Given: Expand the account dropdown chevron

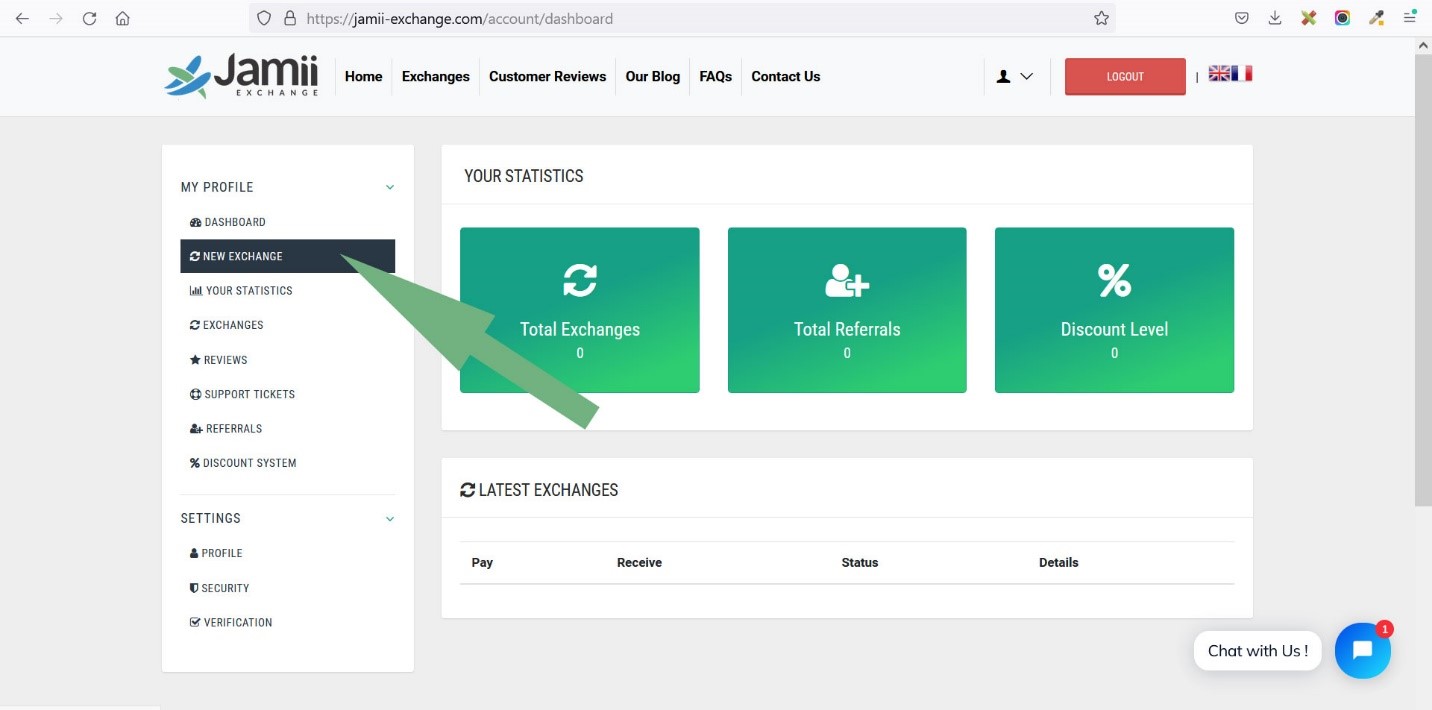Looking at the screenshot, I should coord(1026,76).
